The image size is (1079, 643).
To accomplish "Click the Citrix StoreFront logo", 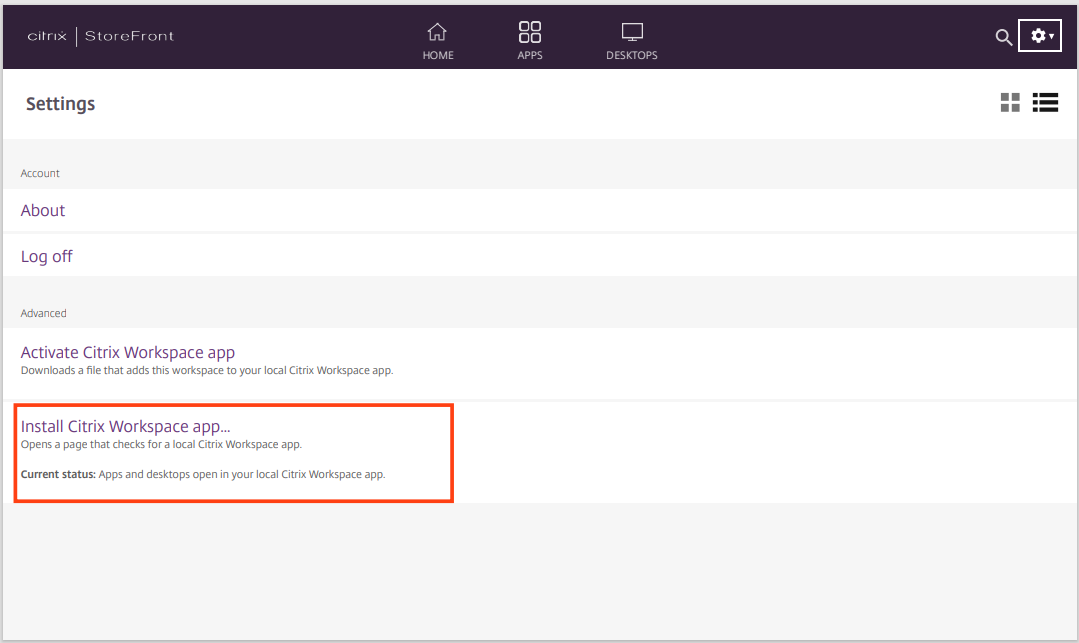I will (100, 36).
